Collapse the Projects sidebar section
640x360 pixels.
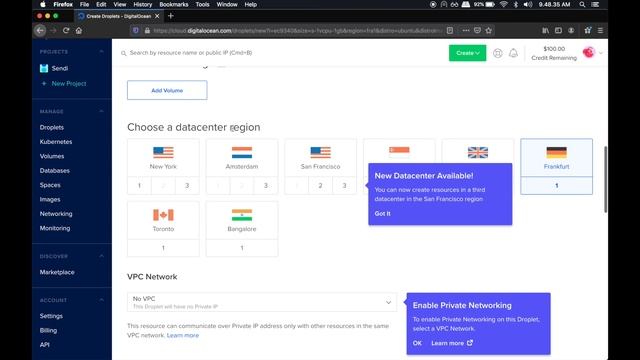pos(101,52)
